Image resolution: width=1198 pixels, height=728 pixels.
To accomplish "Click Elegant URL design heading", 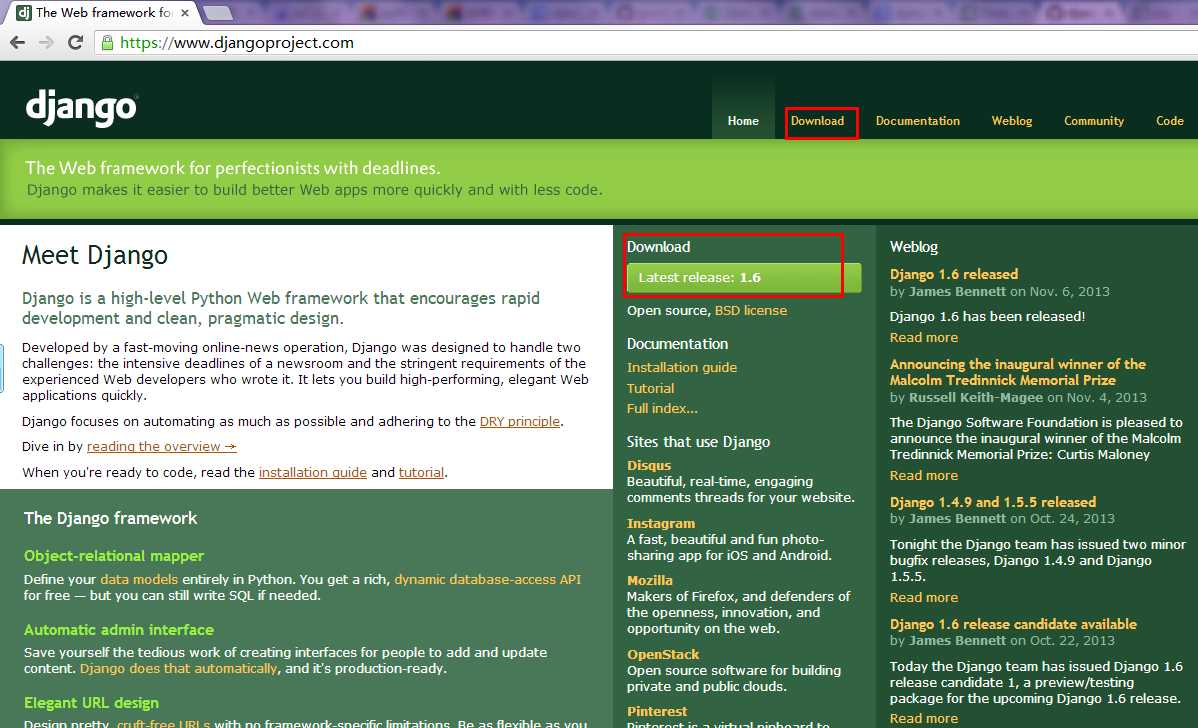I will (91, 703).
